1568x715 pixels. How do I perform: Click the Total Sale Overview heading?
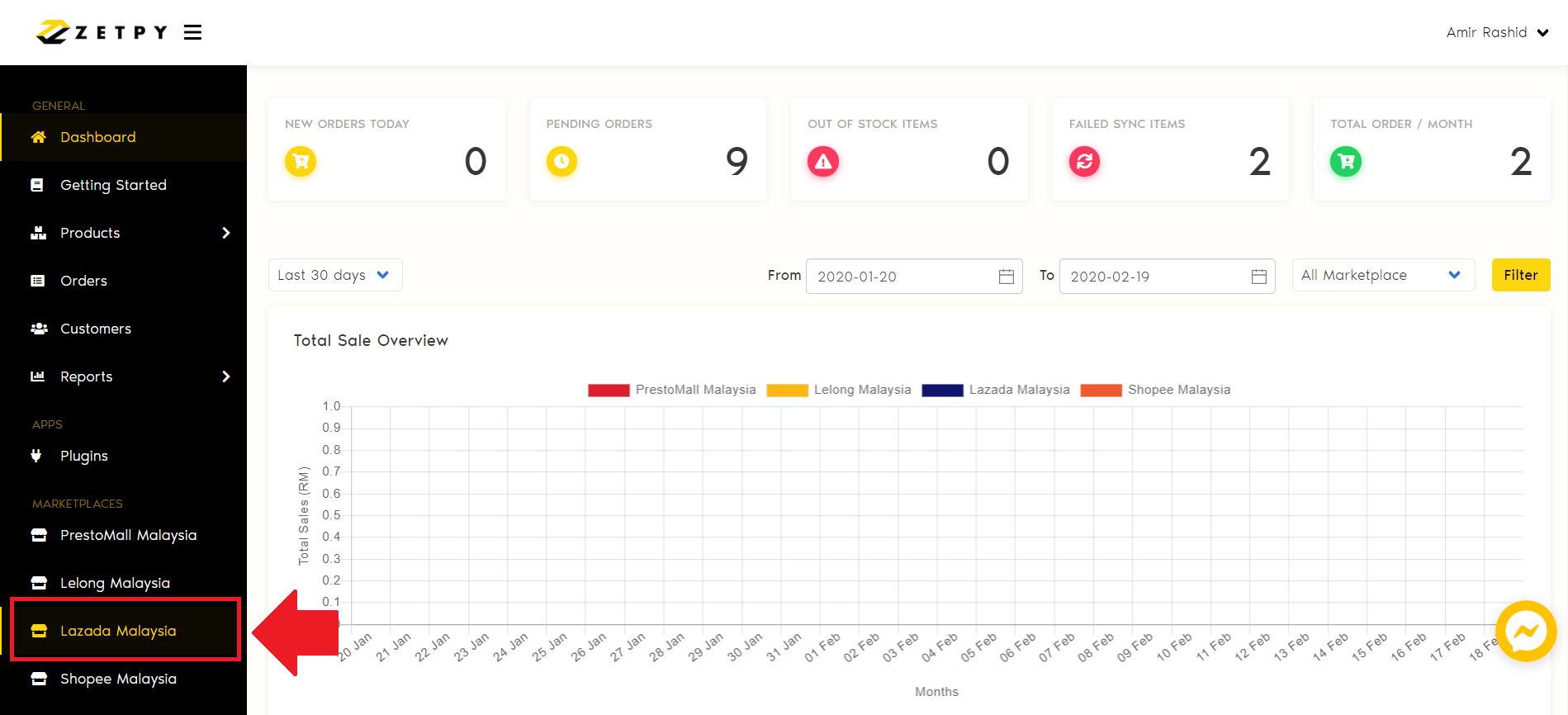pyautogui.click(x=371, y=340)
